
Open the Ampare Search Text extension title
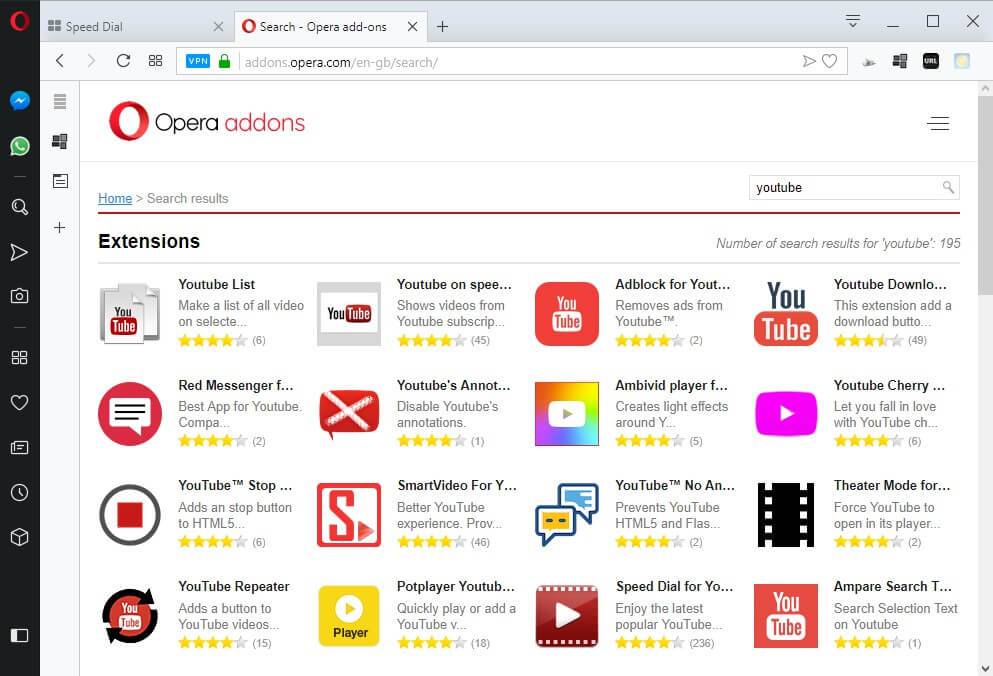coord(893,587)
